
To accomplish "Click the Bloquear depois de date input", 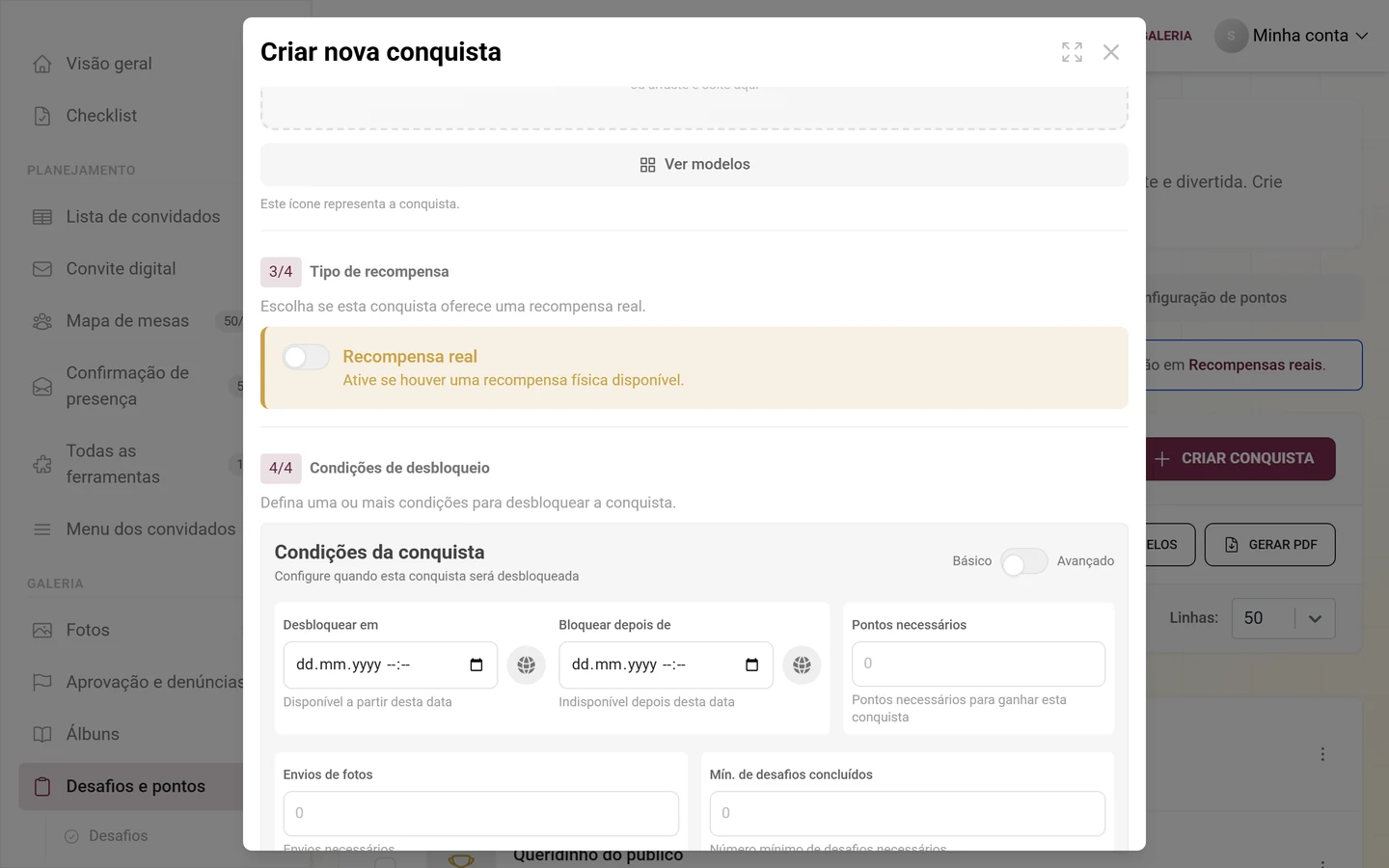I will 666,665.
